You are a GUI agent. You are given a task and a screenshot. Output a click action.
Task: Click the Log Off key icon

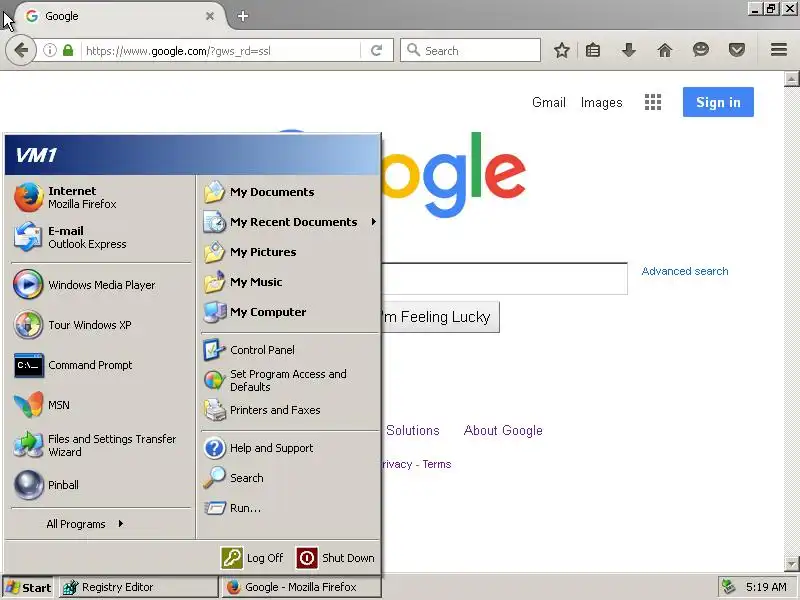(232, 558)
